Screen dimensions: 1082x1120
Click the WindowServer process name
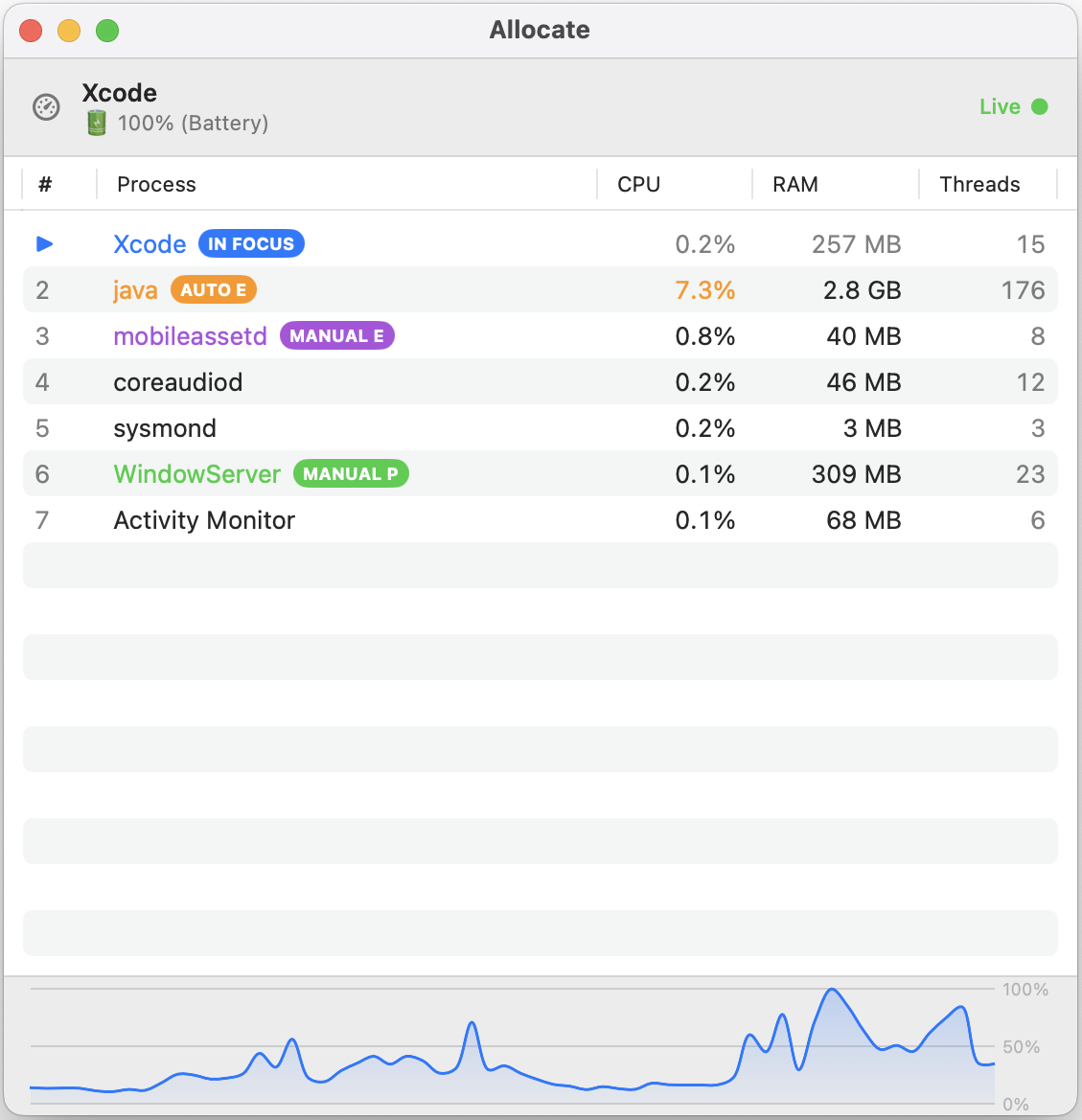[196, 474]
